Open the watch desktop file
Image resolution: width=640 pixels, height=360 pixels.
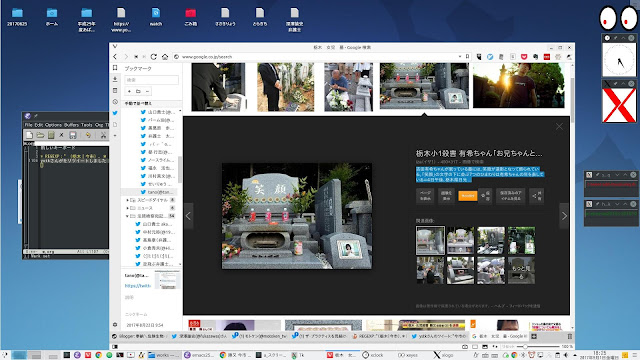pyautogui.click(x=156, y=17)
